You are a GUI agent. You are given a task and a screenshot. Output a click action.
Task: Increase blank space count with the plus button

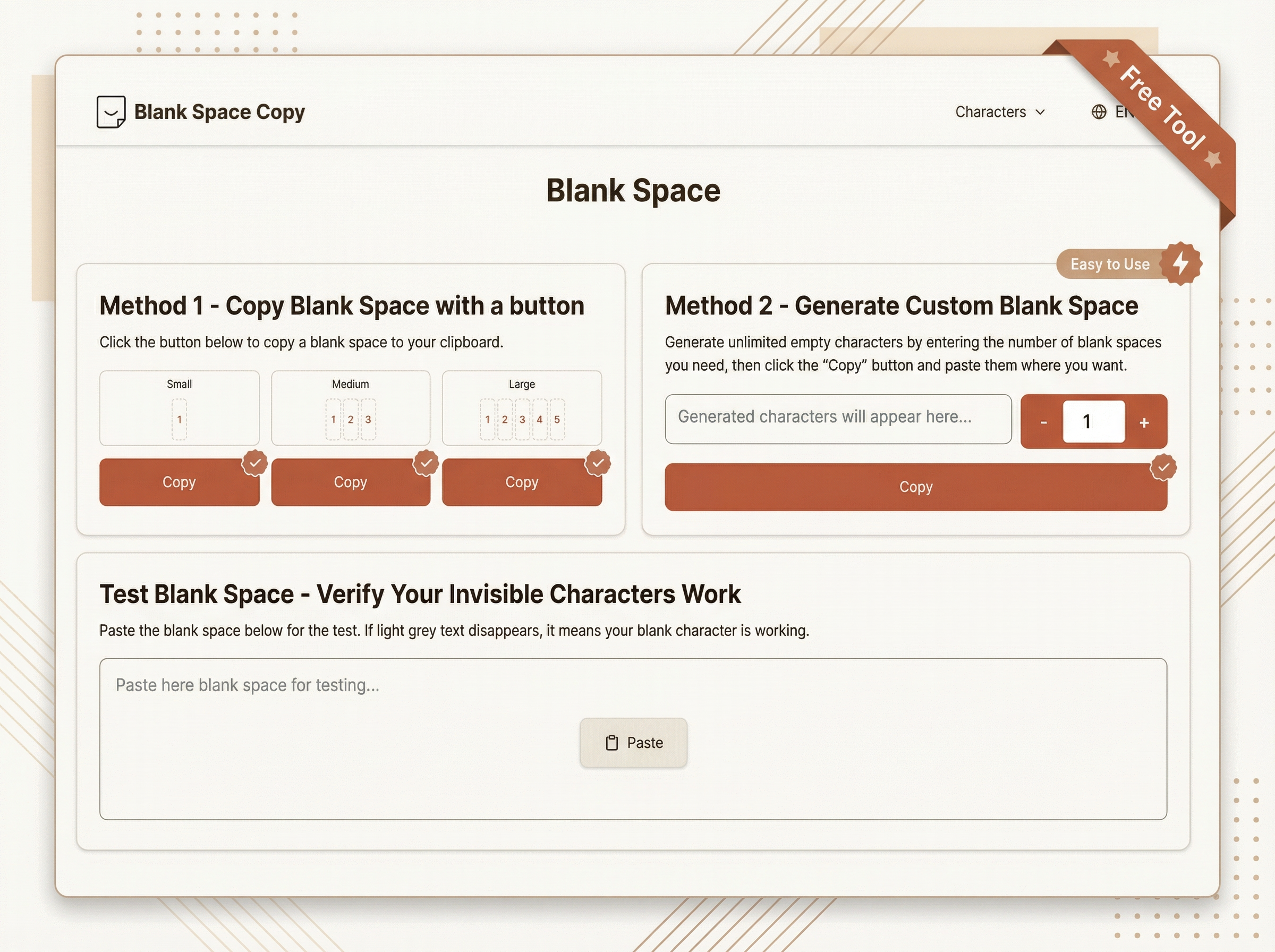(1144, 422)
